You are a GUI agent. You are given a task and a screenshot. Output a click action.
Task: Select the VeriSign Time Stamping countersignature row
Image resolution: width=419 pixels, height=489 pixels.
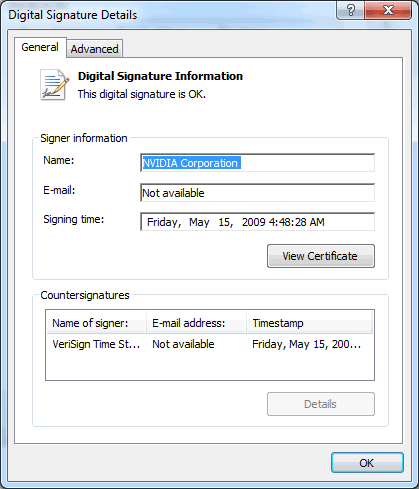[210, 344]
